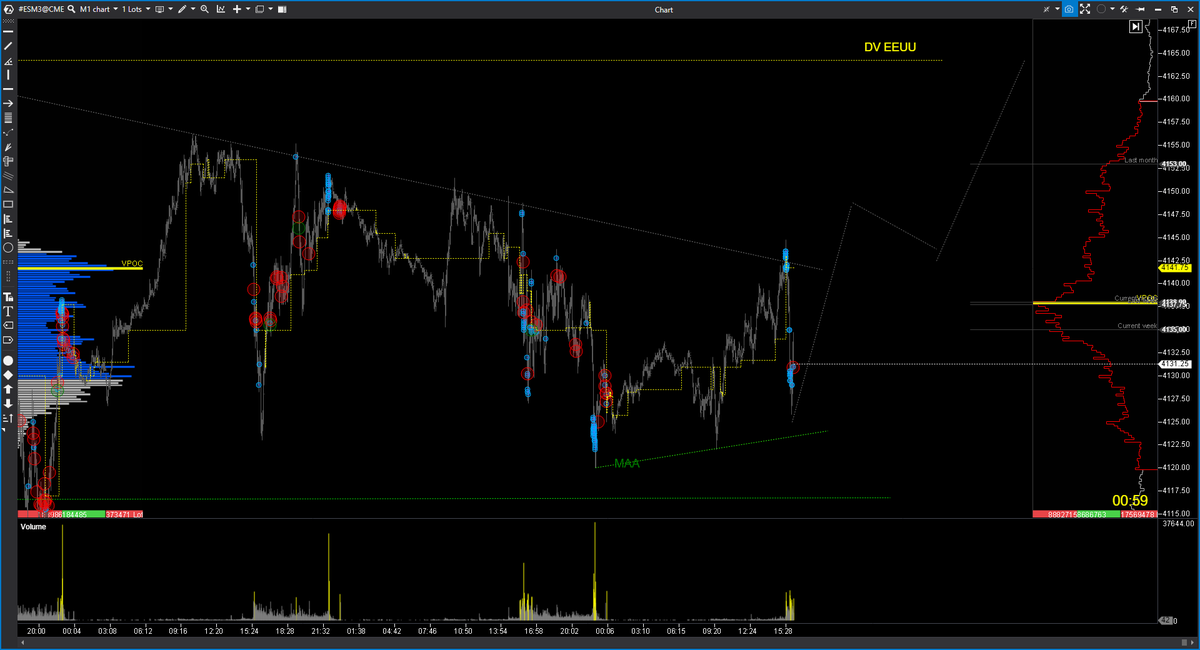Open the M1 chart timeframe dropdown
Image resolution: width=1200 pixels, height=650 pixels.
tap(99, 9)
